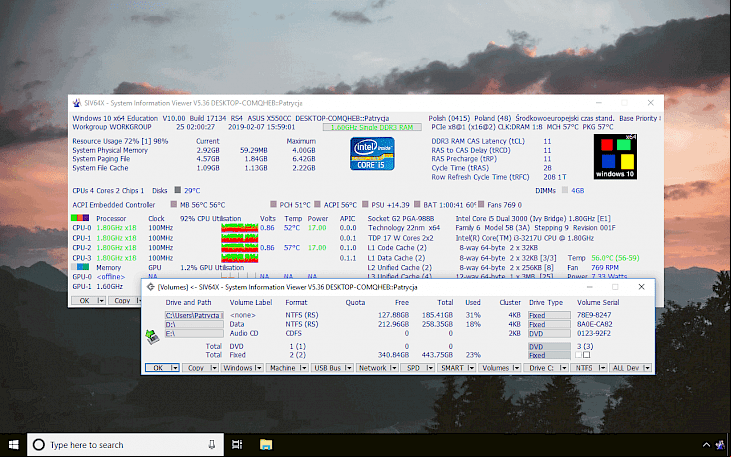731x457 pixels.
Task: Open the Windows Start menu
Action: [x=14, y=445]
